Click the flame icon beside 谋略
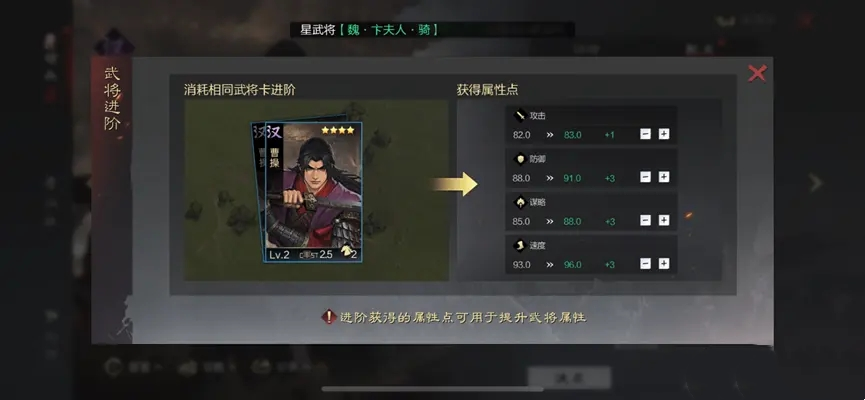The width and height of the screenshot is (865, 400). coord(520,202)
